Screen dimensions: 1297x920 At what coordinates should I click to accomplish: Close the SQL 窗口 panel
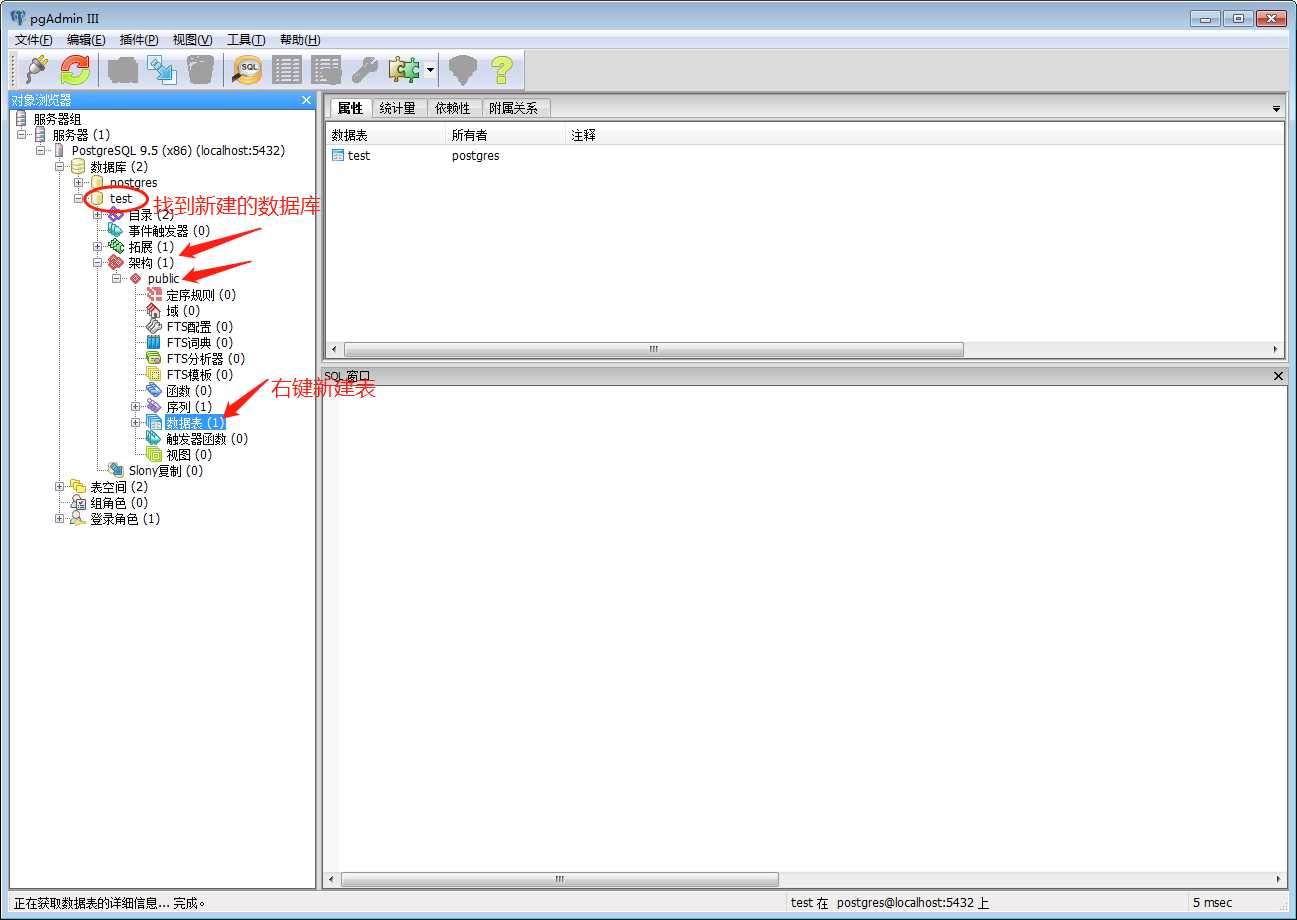(1278, 375)
